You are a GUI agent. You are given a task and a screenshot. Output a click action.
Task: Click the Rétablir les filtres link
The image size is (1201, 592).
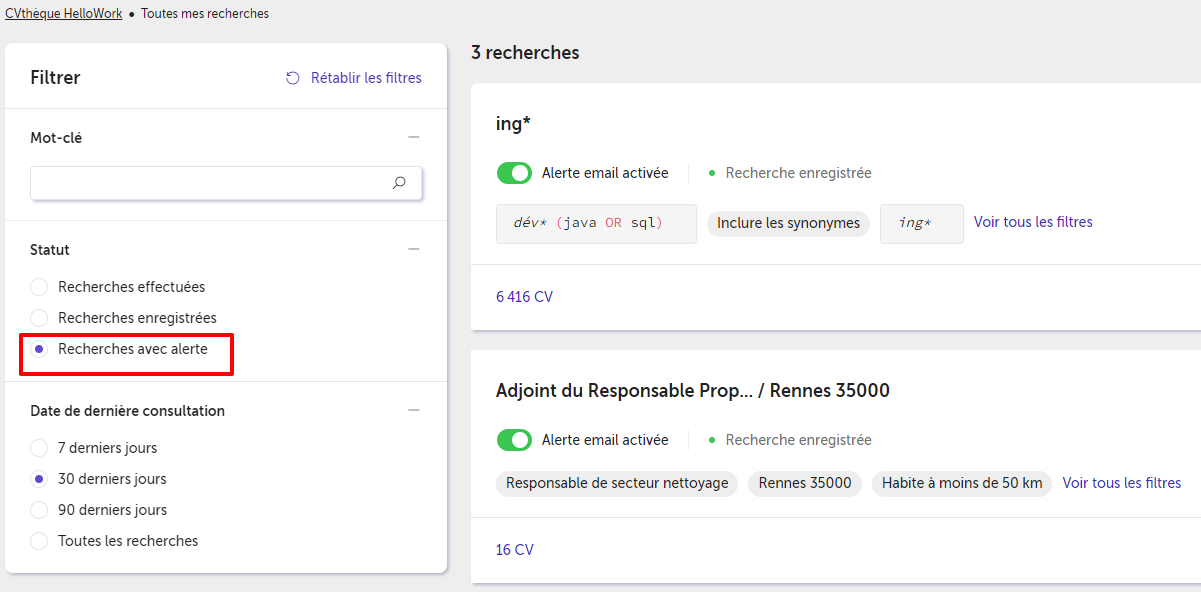(x=366, y=78)
